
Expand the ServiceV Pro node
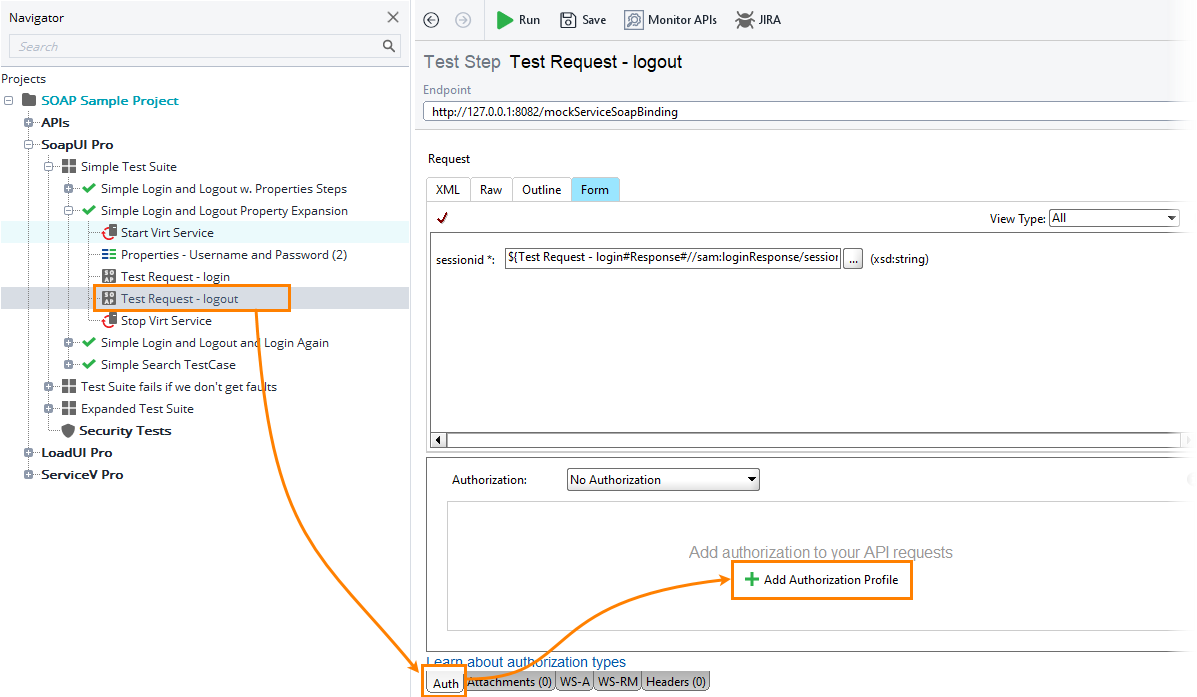[x=28, y=475]
